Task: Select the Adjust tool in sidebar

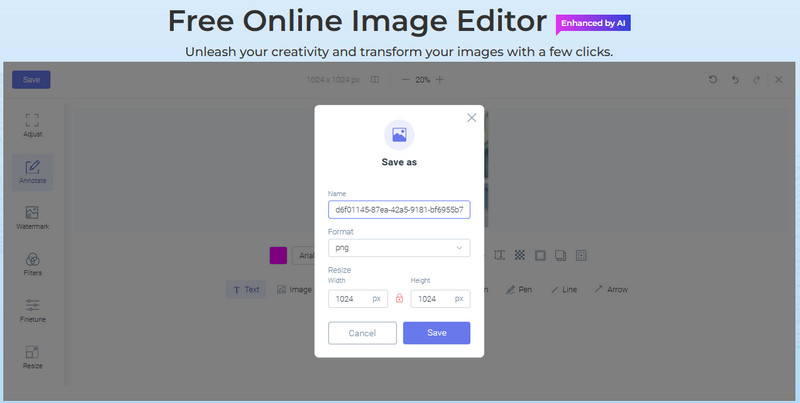Action: 32,126
